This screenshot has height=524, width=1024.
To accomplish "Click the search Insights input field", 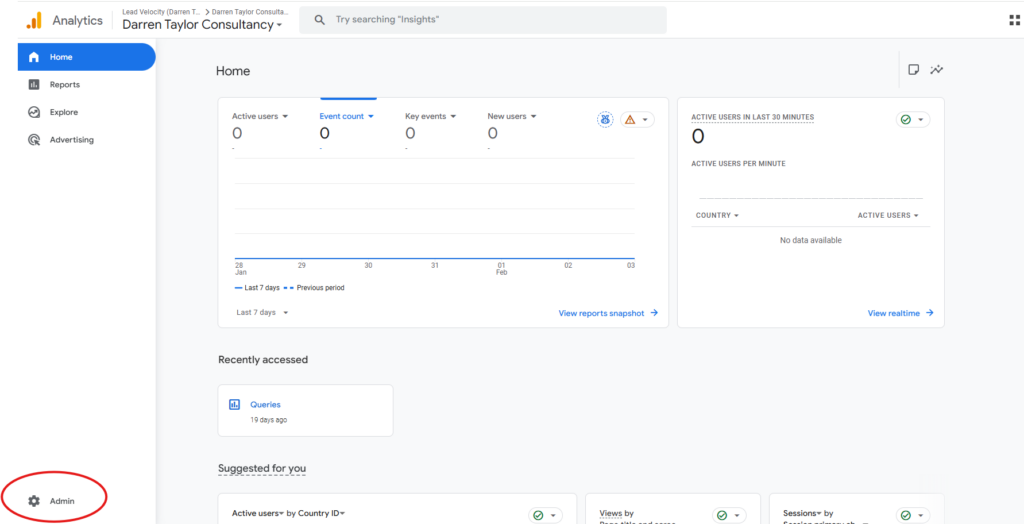I will pos(490,20).
